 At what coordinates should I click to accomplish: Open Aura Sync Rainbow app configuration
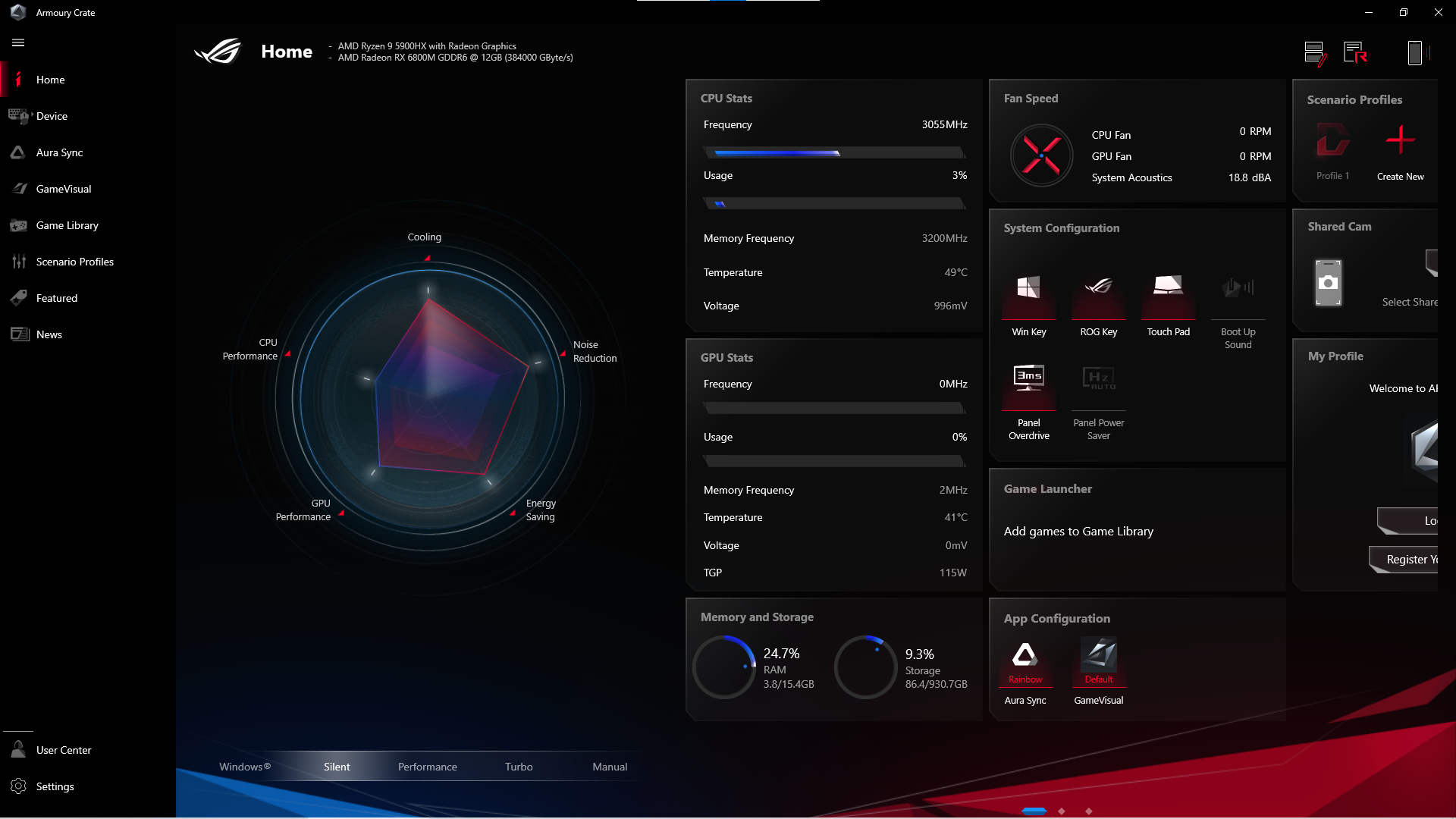tap(1025, 657)
